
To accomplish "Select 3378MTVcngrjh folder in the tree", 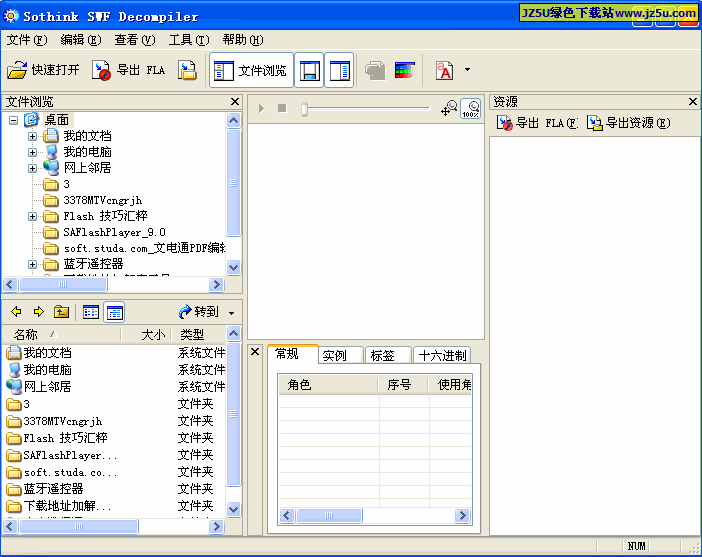I will coord(93,200).
